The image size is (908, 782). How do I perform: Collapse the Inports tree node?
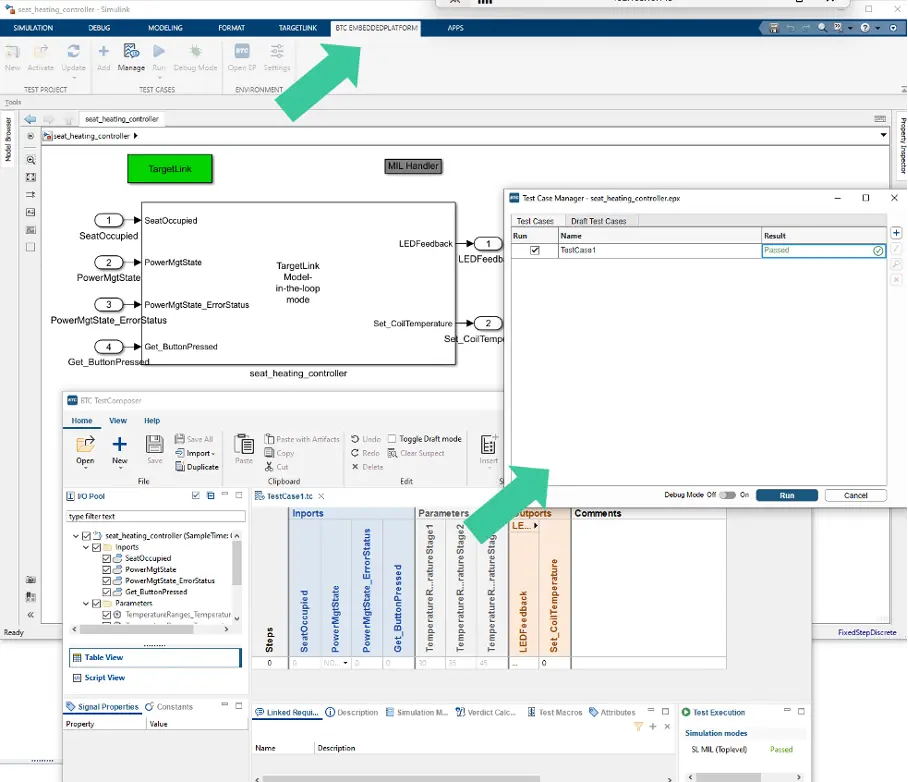tap(86, 548)
